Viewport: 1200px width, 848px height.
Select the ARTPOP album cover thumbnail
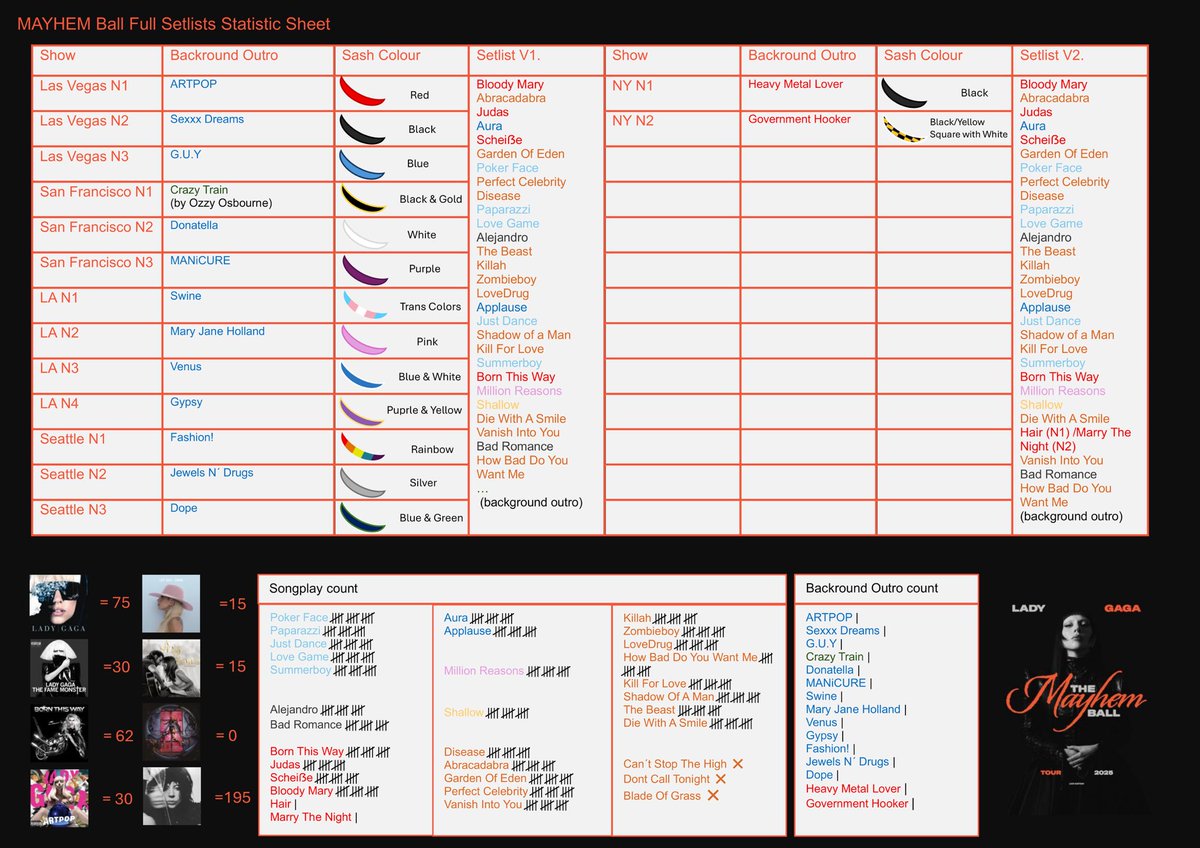[x=58, y=797]
